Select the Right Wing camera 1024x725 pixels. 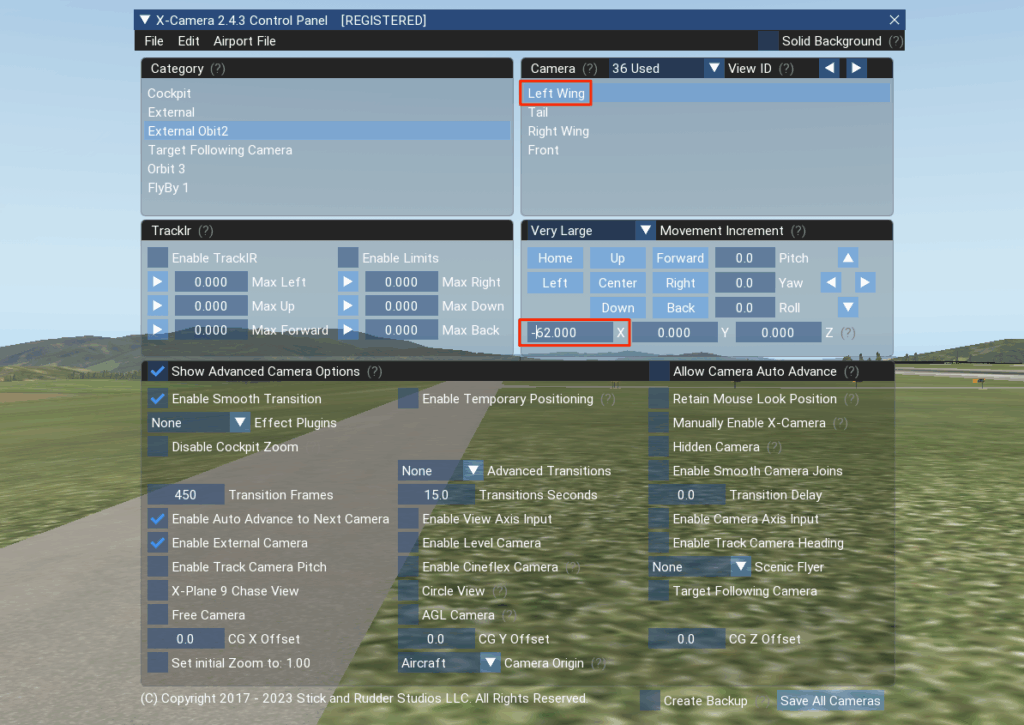(558, 131)
